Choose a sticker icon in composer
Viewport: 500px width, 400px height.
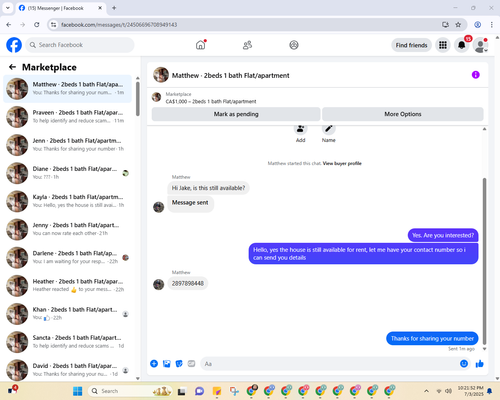pos(179,364)
